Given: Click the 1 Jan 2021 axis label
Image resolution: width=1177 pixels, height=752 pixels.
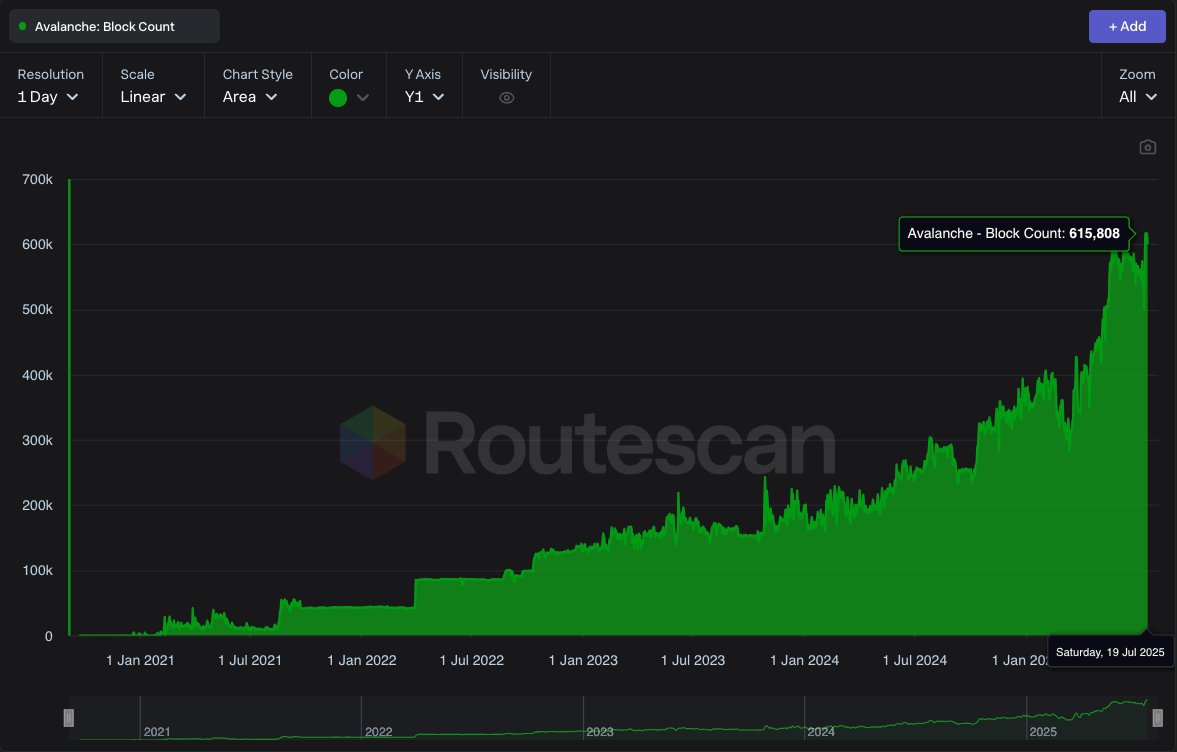Looking at the screenshot, I should pos(140,660).
